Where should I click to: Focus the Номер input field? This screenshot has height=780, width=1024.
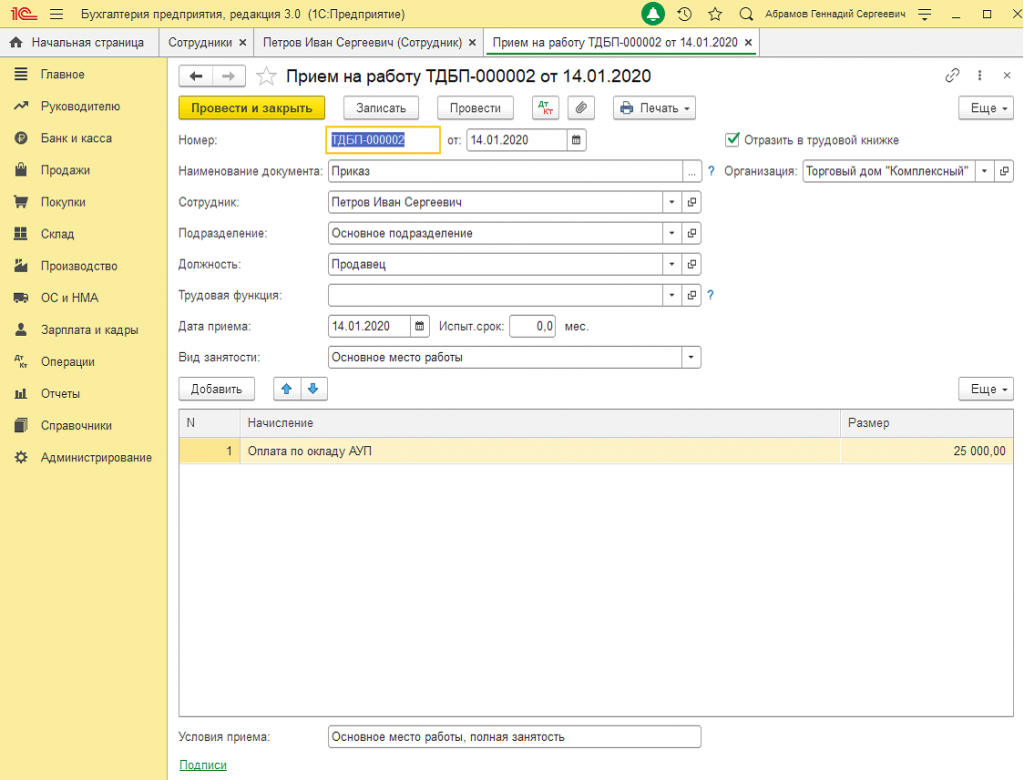tap(383, 140)
